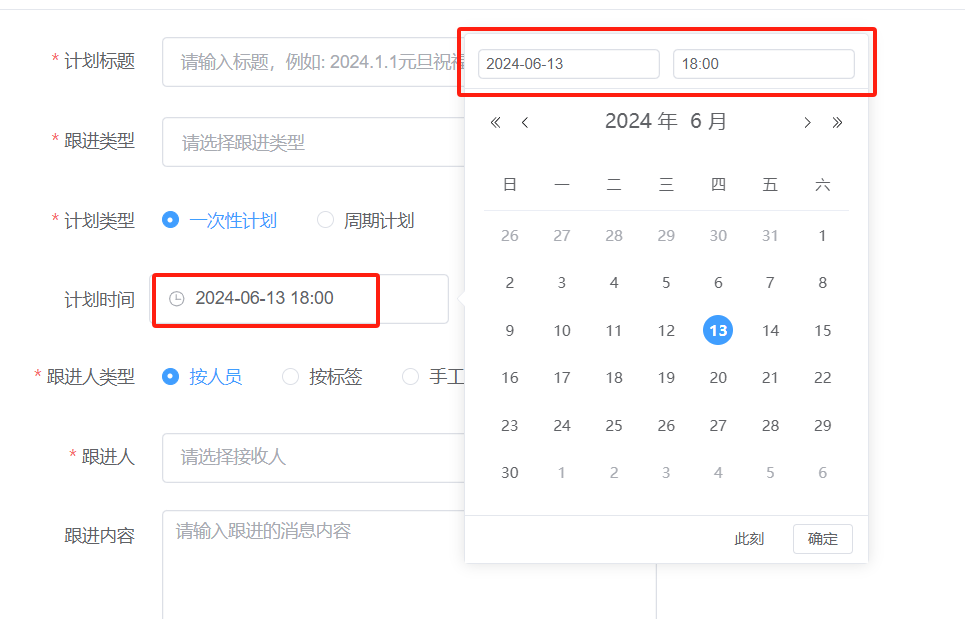Click the date input showing 2024-06-13
Image resolution: width=965 pixels, height=619 pixels.
(568, 64)
